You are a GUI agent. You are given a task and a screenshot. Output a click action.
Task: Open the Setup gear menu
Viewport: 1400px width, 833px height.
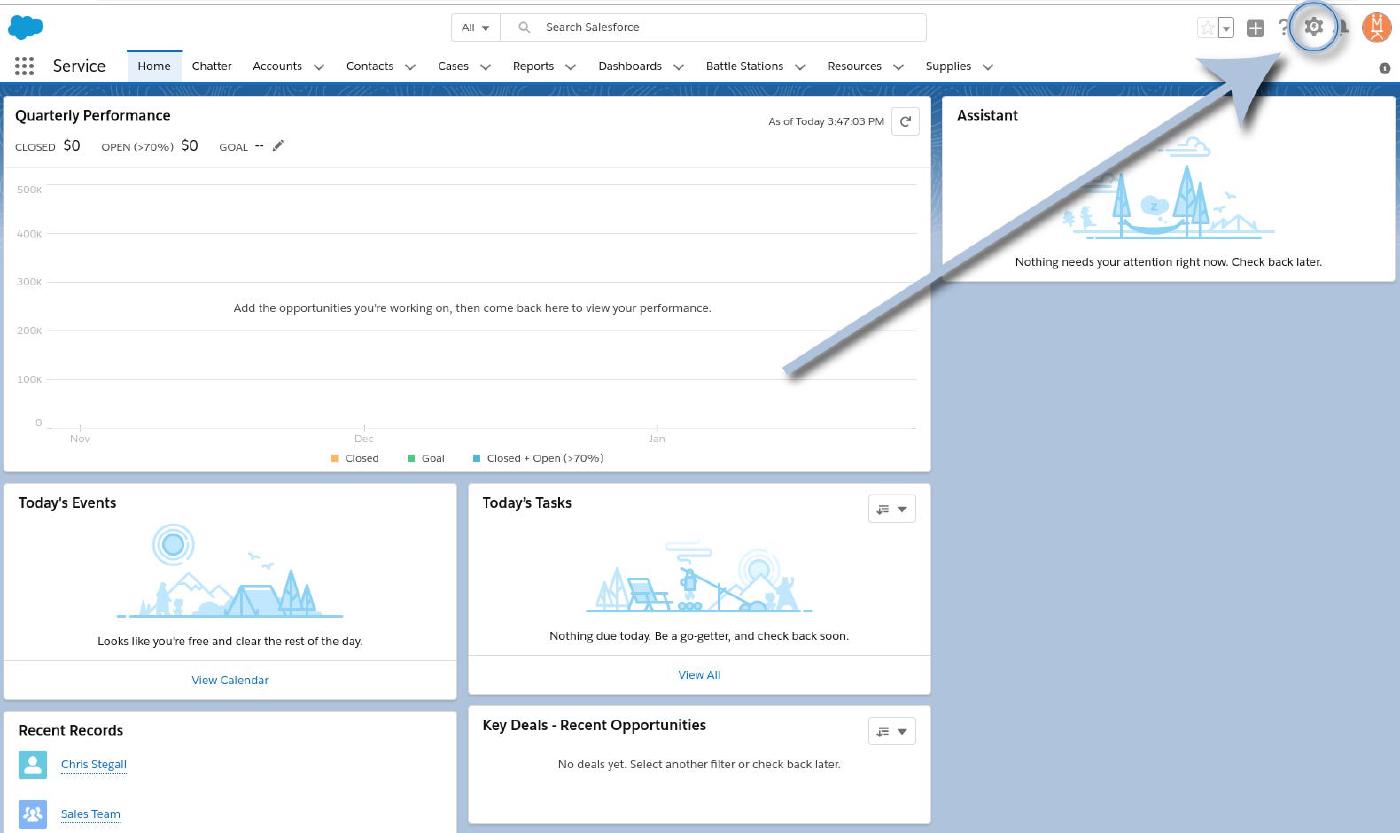point(1313,28)
